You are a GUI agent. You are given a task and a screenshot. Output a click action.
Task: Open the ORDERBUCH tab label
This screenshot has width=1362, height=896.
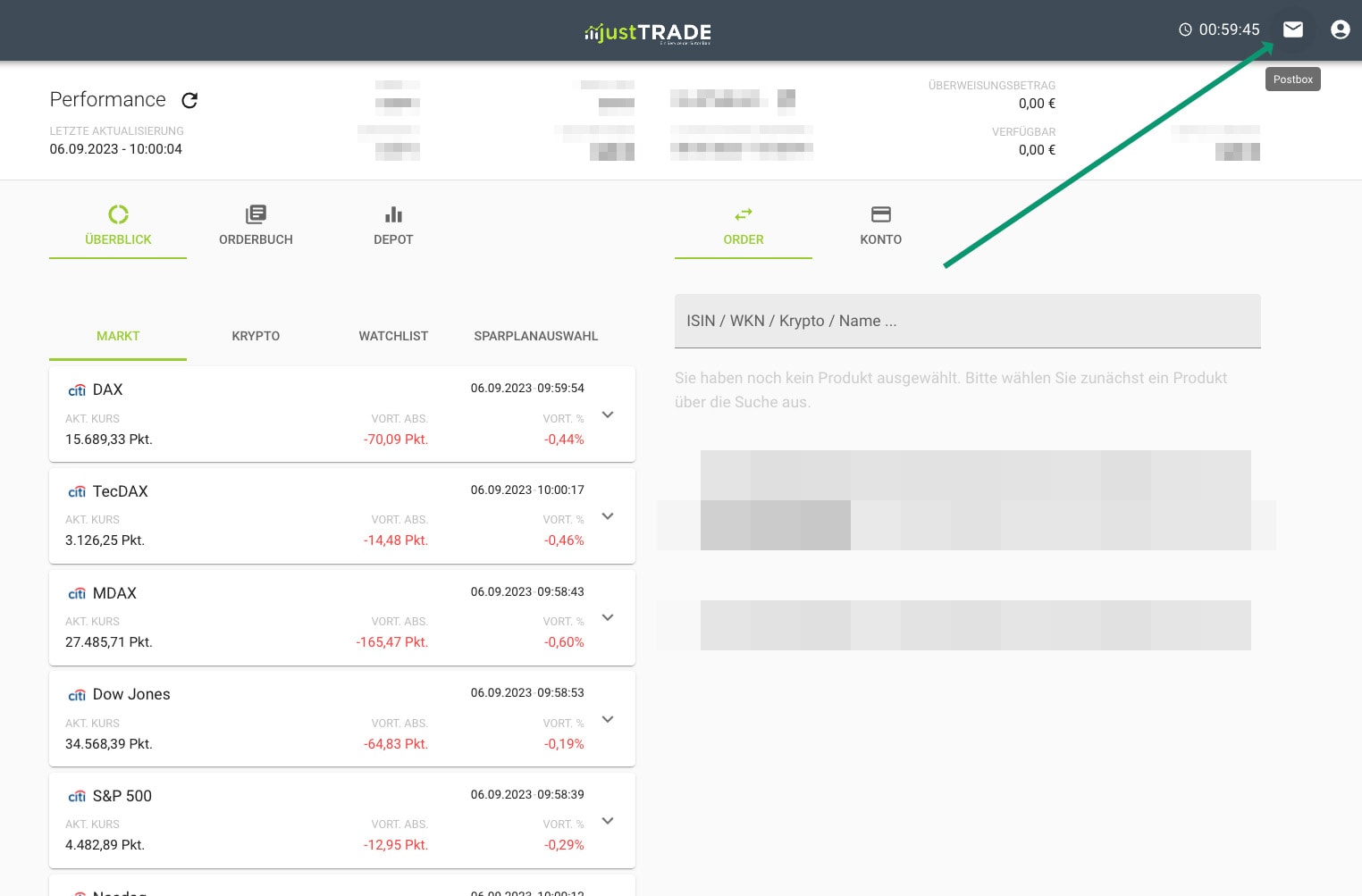click(256, 239)
